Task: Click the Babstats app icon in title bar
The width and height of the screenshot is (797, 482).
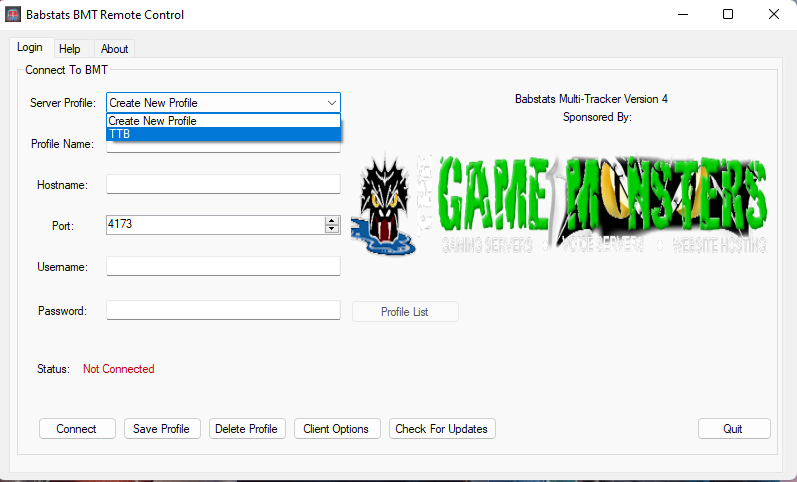Action: pyautogui.click(x=13, y=14)
